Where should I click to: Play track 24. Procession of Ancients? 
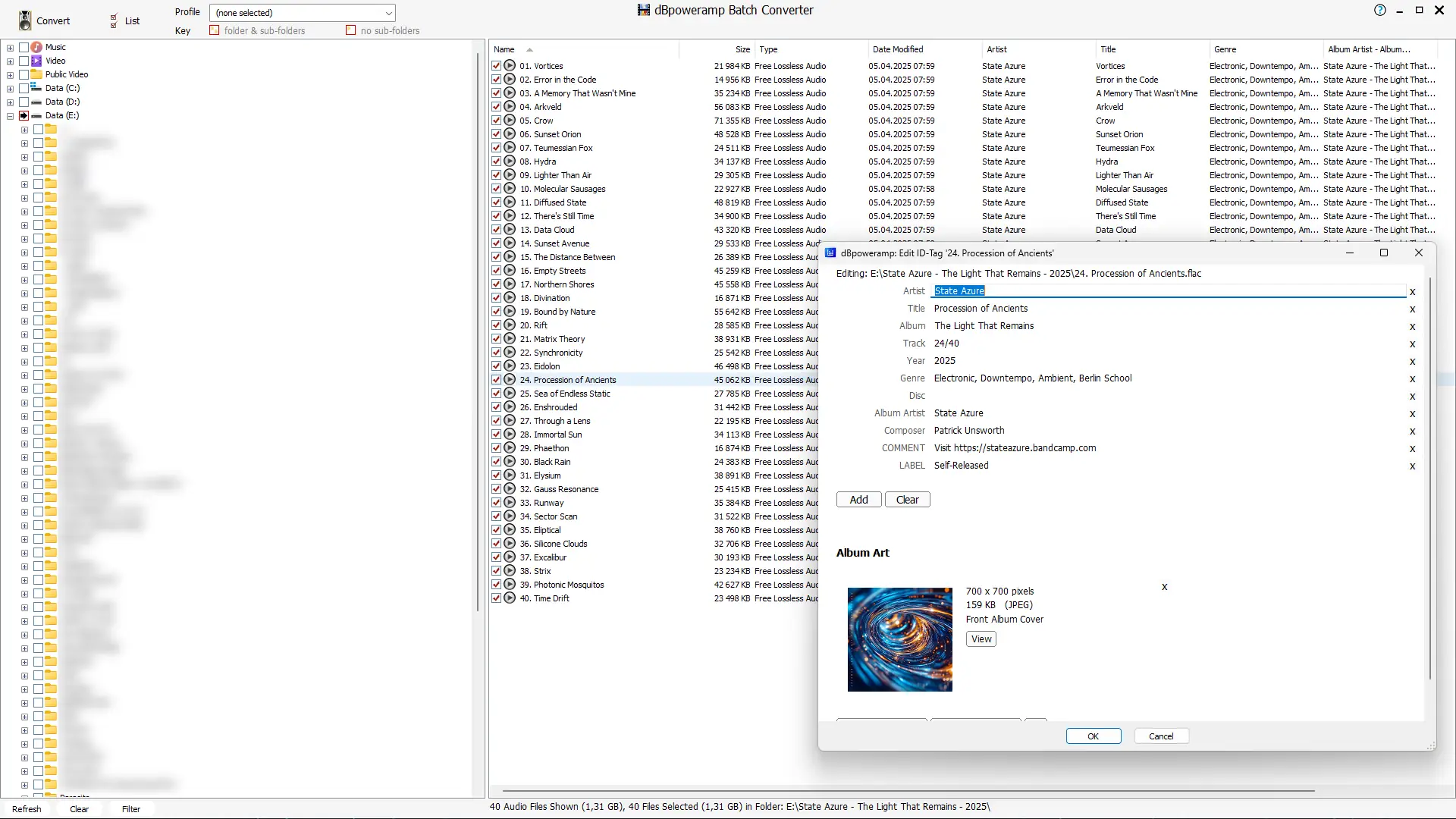(x=510, y=380)
